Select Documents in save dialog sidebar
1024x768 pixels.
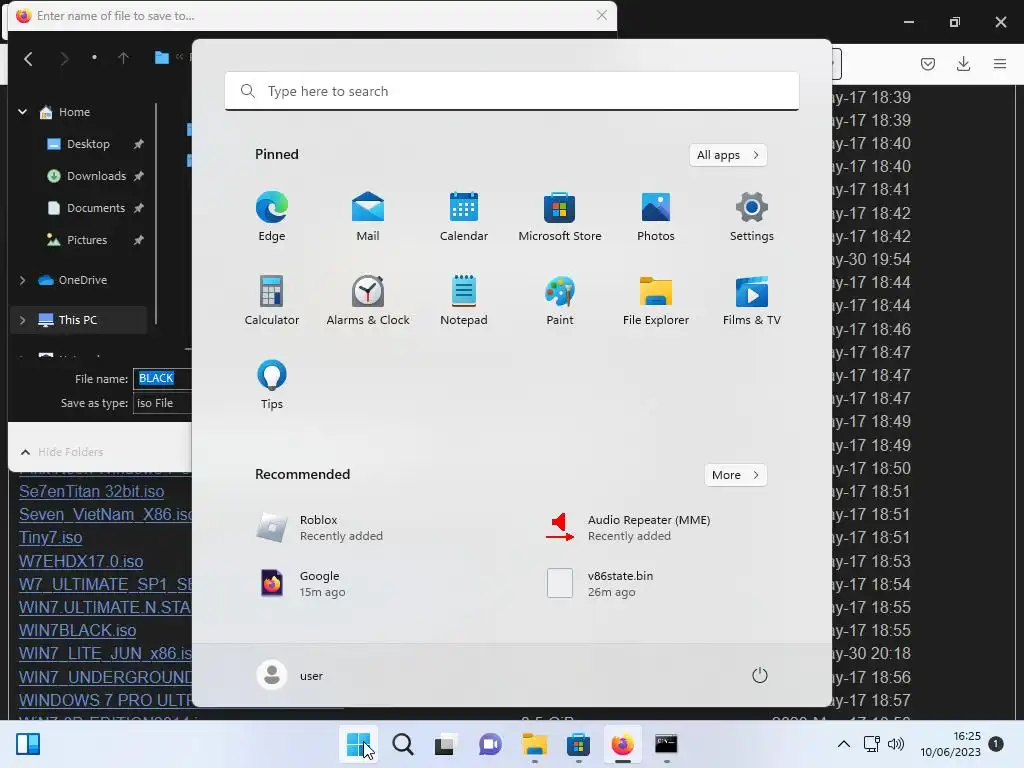(95, 208)
